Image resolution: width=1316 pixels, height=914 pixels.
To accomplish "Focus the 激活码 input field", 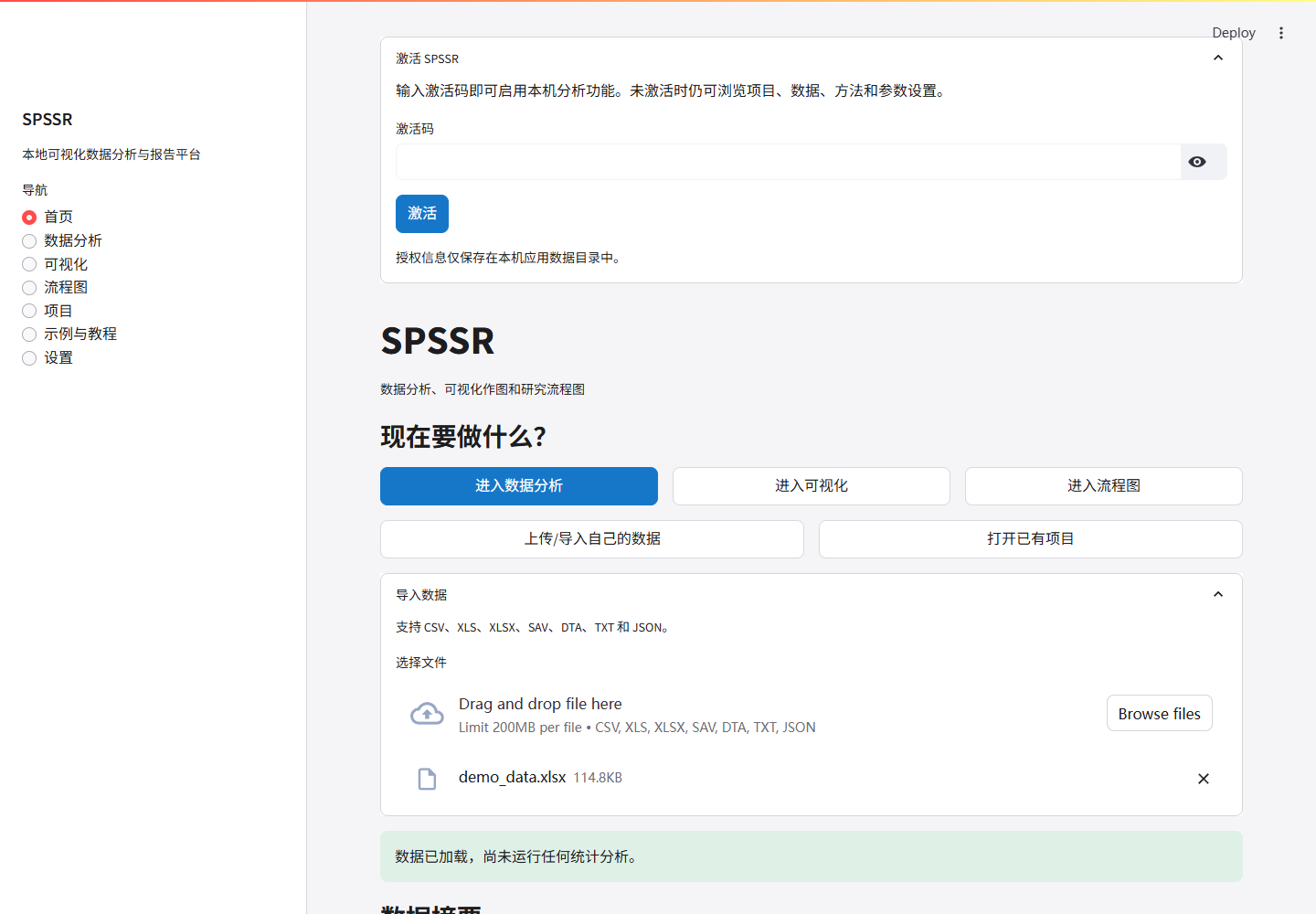I will (788, 162).
